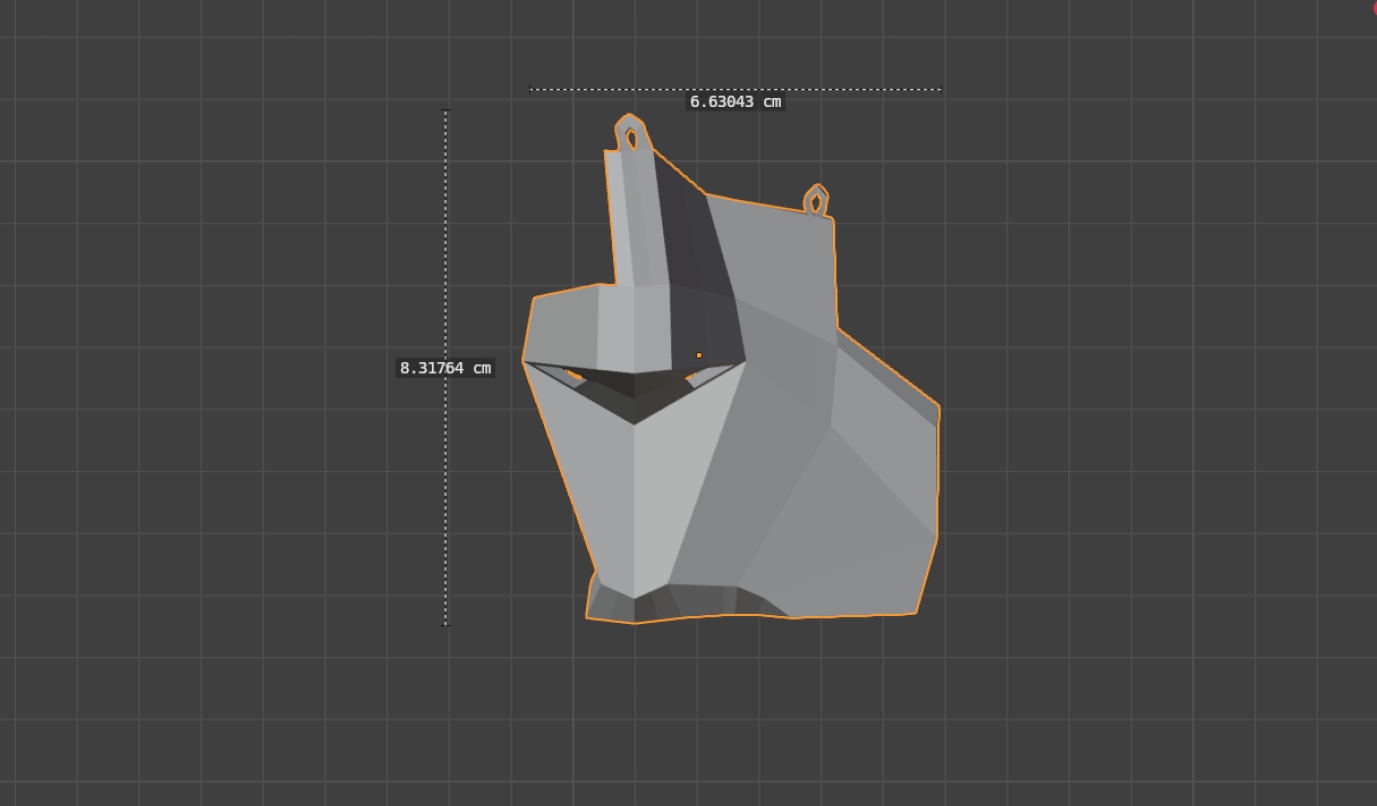Select the left endpoint of the horizontal ruler
This screenshot has width=1377, height=806.
coord(531,90)
